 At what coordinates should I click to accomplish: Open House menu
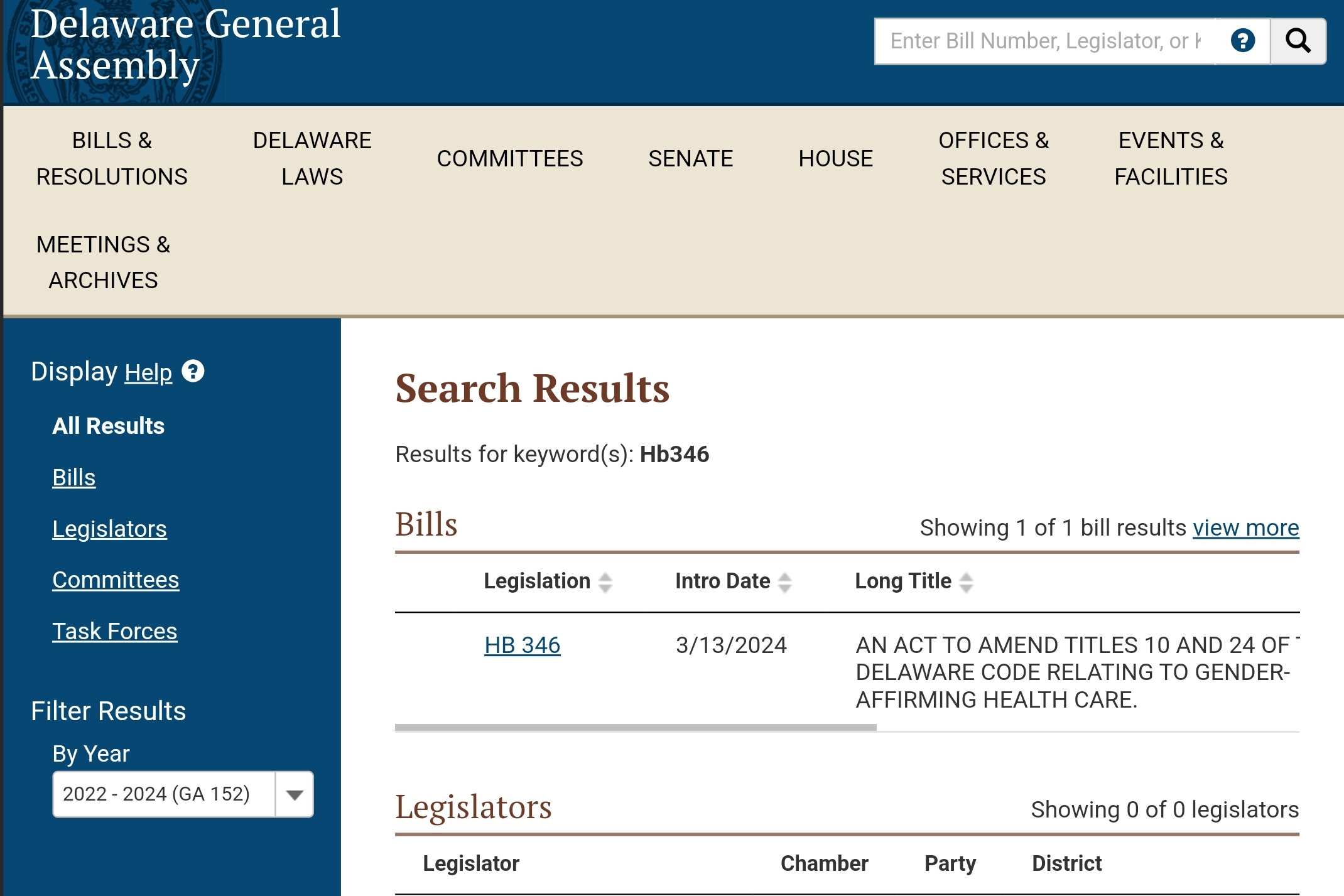pyautogui.click(x=835, y=158)
